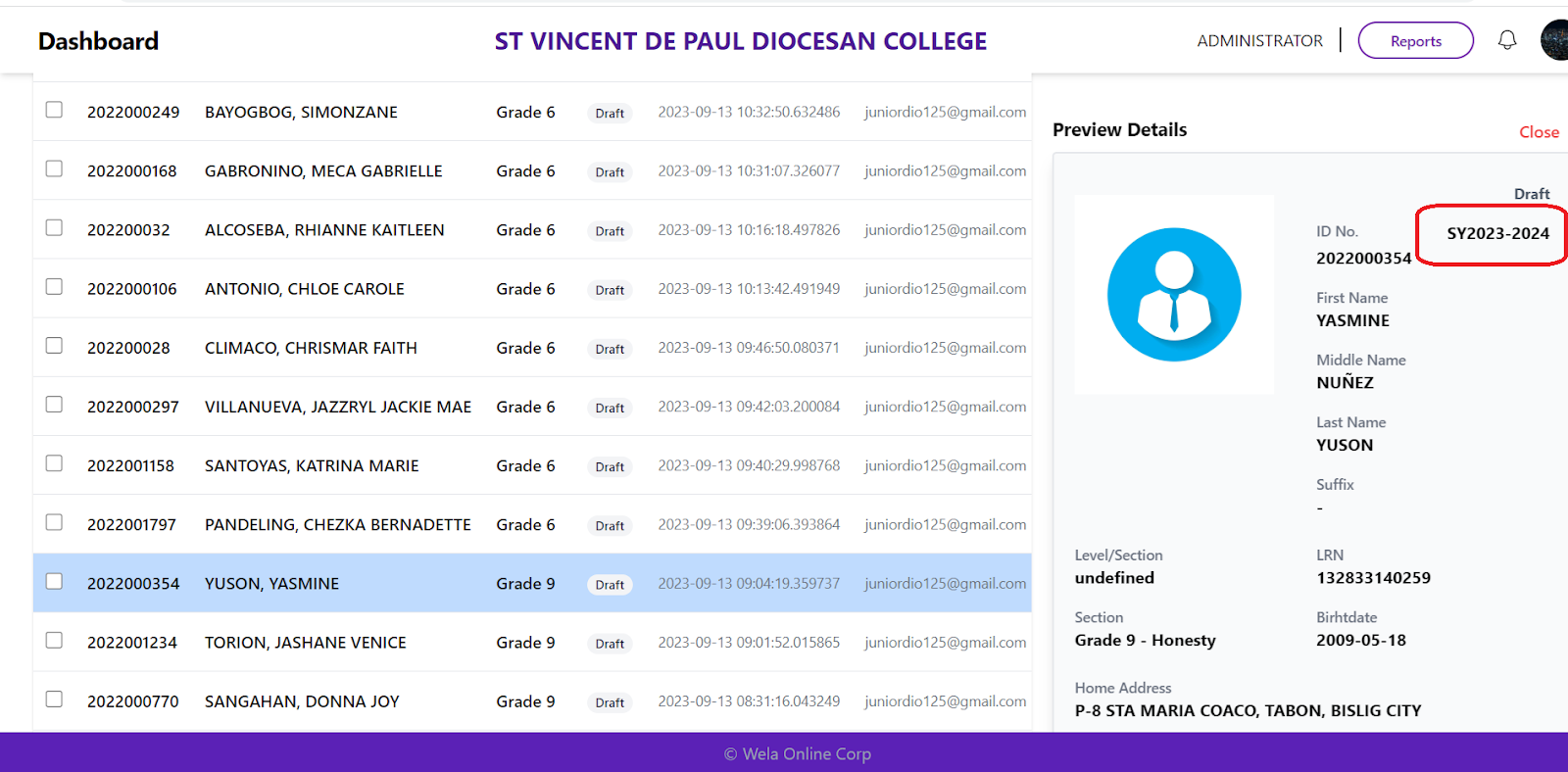Image resolution: width=1568 pixels, height=772 pixels.
Task: Click ID number 2022001797
Action: point(131,525)
